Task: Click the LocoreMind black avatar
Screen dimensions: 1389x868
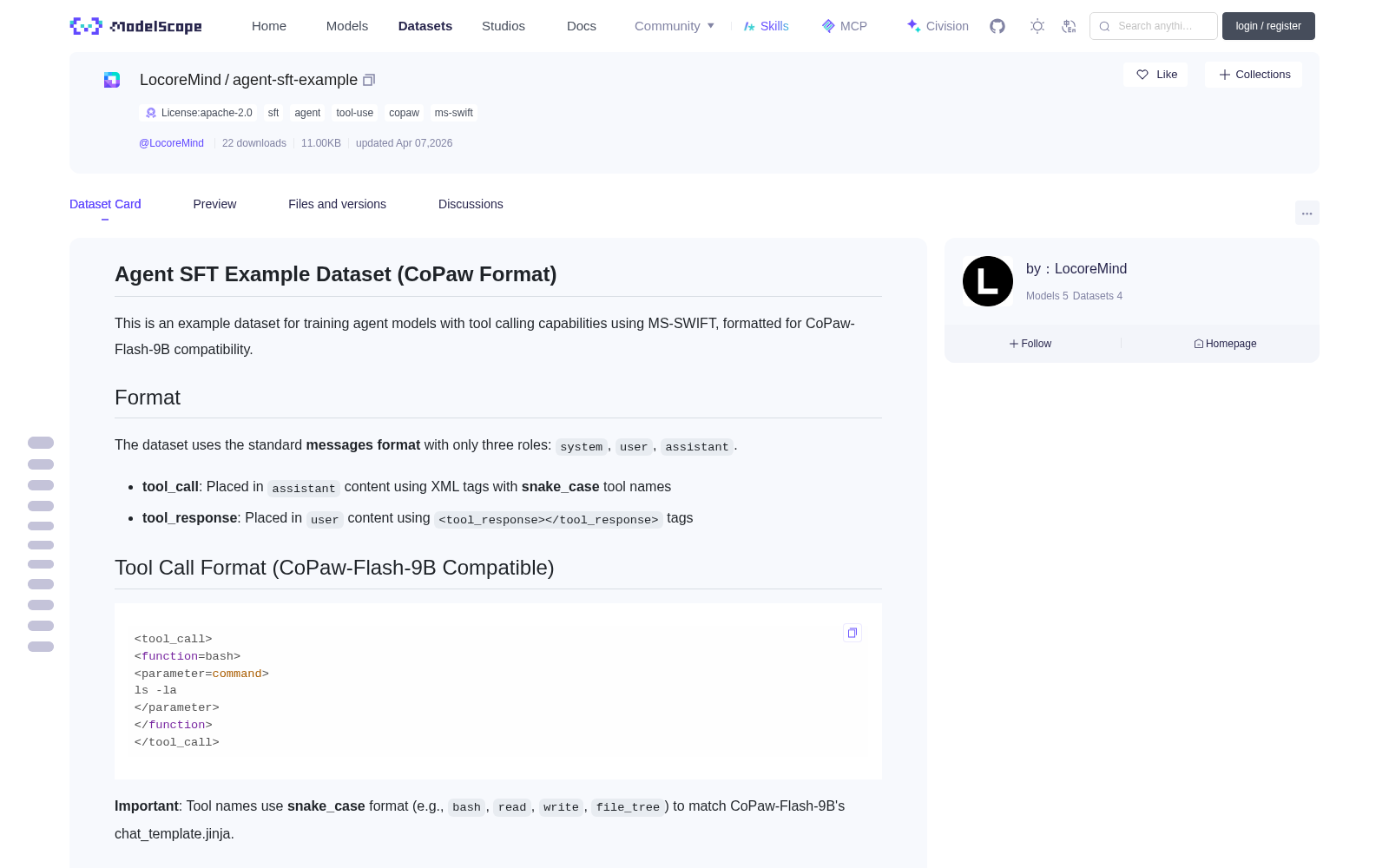Action: click(988, 281)
